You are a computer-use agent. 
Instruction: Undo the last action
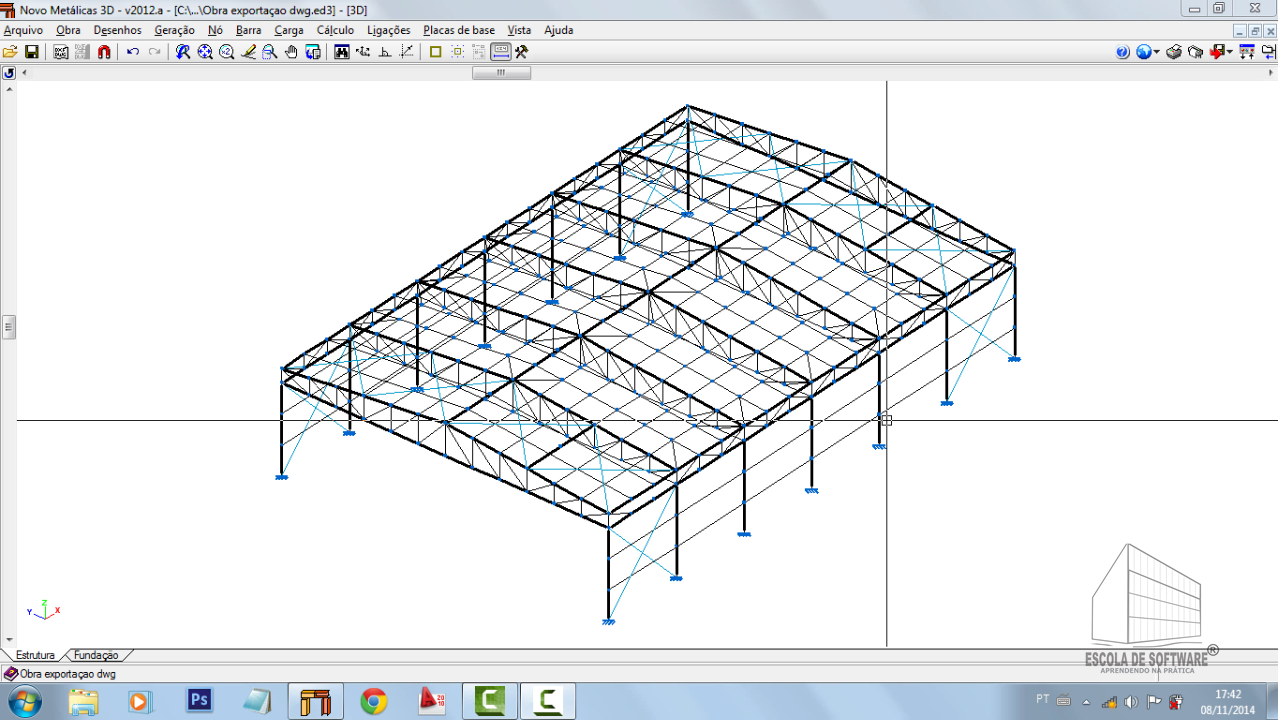click(133, 52)
